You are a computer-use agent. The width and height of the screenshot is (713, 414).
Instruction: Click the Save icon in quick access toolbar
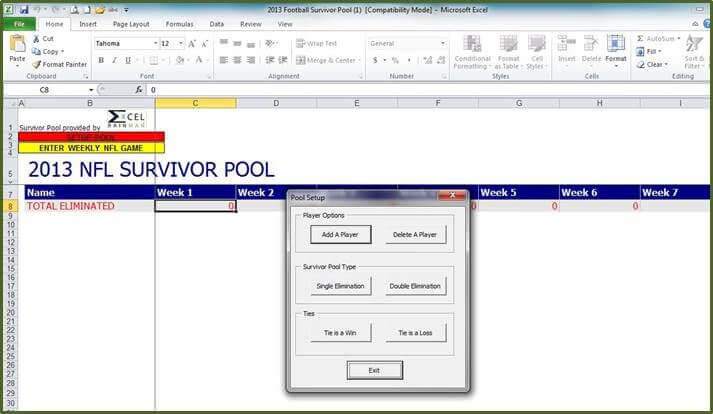23,9
